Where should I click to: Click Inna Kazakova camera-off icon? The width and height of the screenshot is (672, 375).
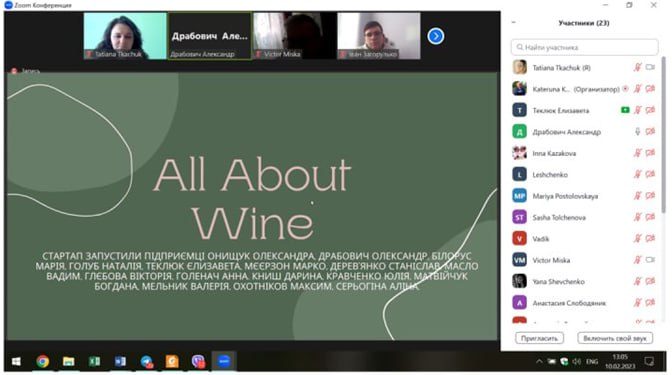pyautogui.click(x=650, y=153)
